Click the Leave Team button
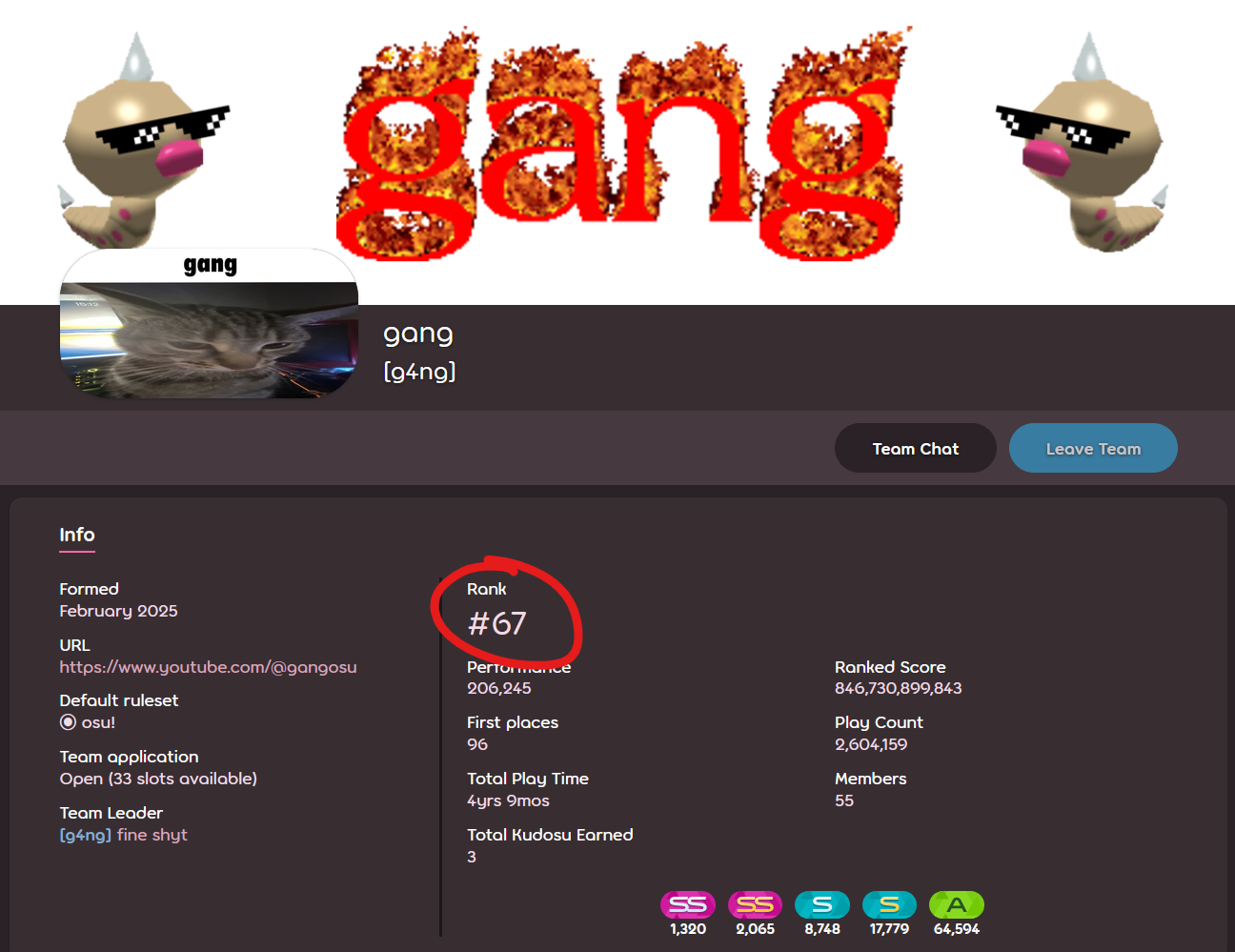Screen dimensions: 1235x952 1093,448
